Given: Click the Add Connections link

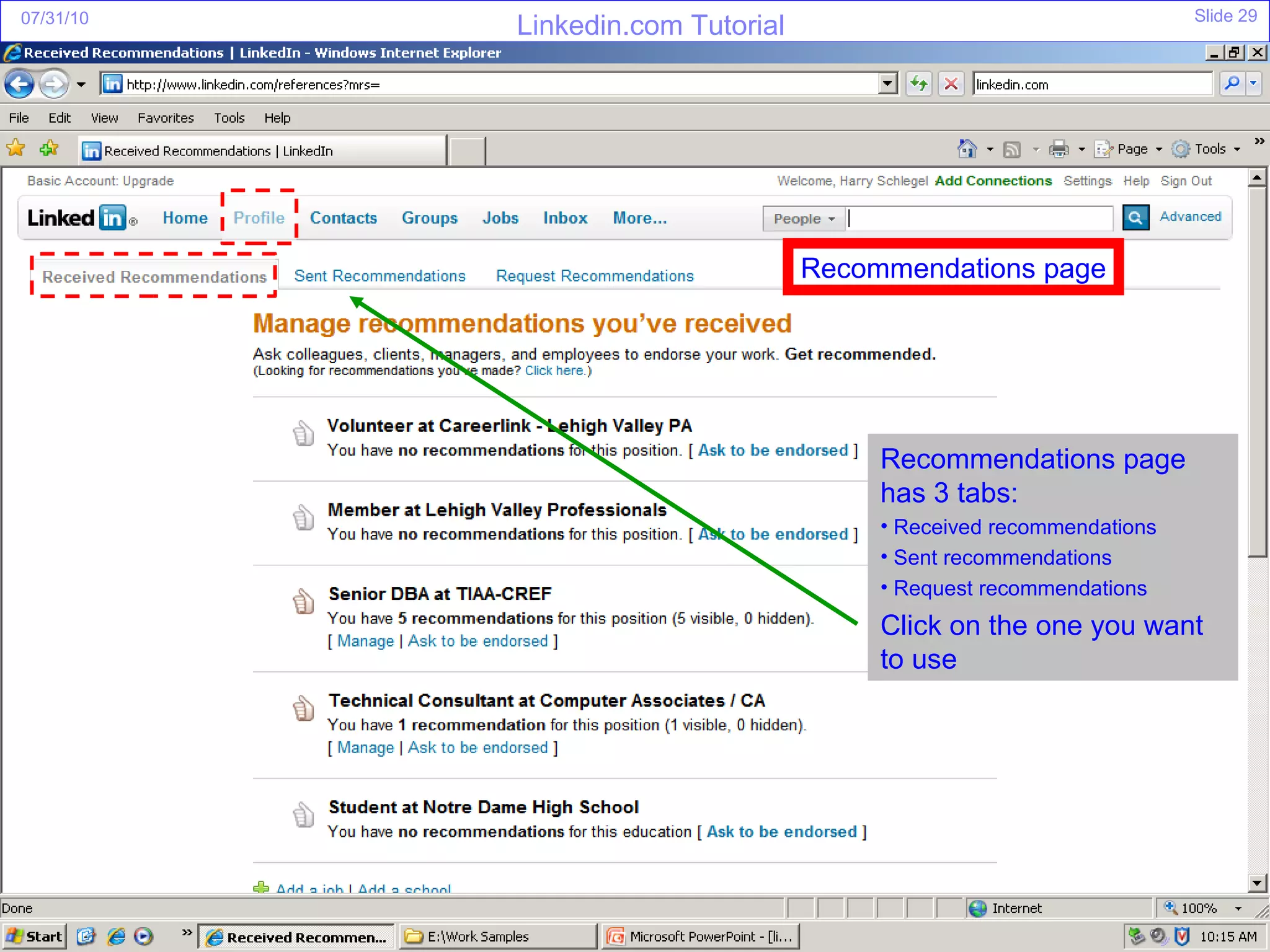Looking at the screenshot, I should (993, 181).
